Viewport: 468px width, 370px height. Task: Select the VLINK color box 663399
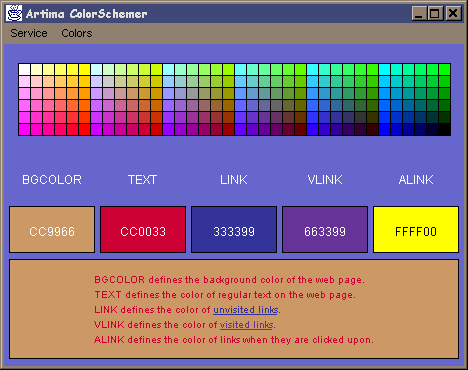tap(325, 229)
